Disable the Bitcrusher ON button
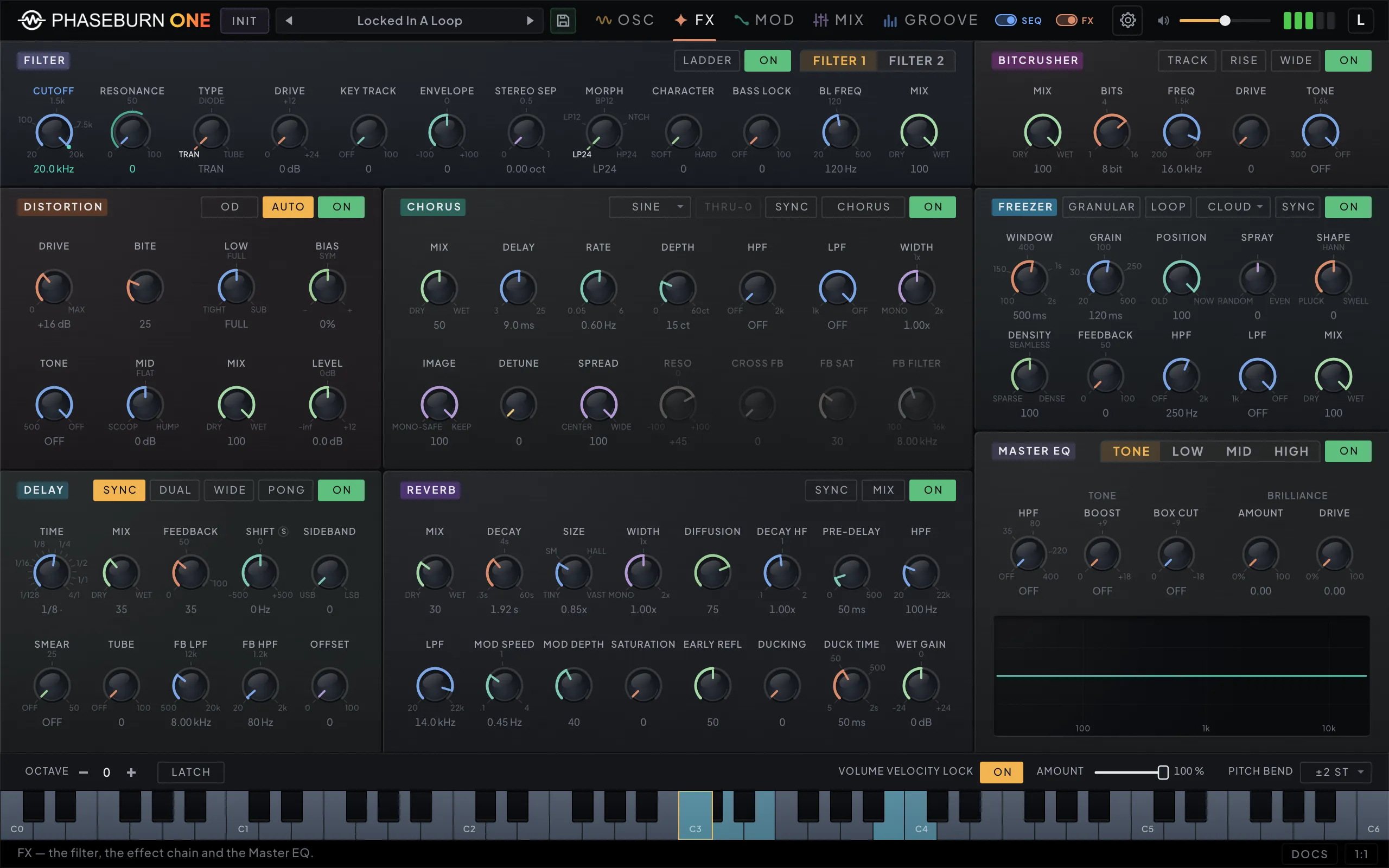Screen dimensions: 1389x868 pyautogui.click(x=1348, y=60)
